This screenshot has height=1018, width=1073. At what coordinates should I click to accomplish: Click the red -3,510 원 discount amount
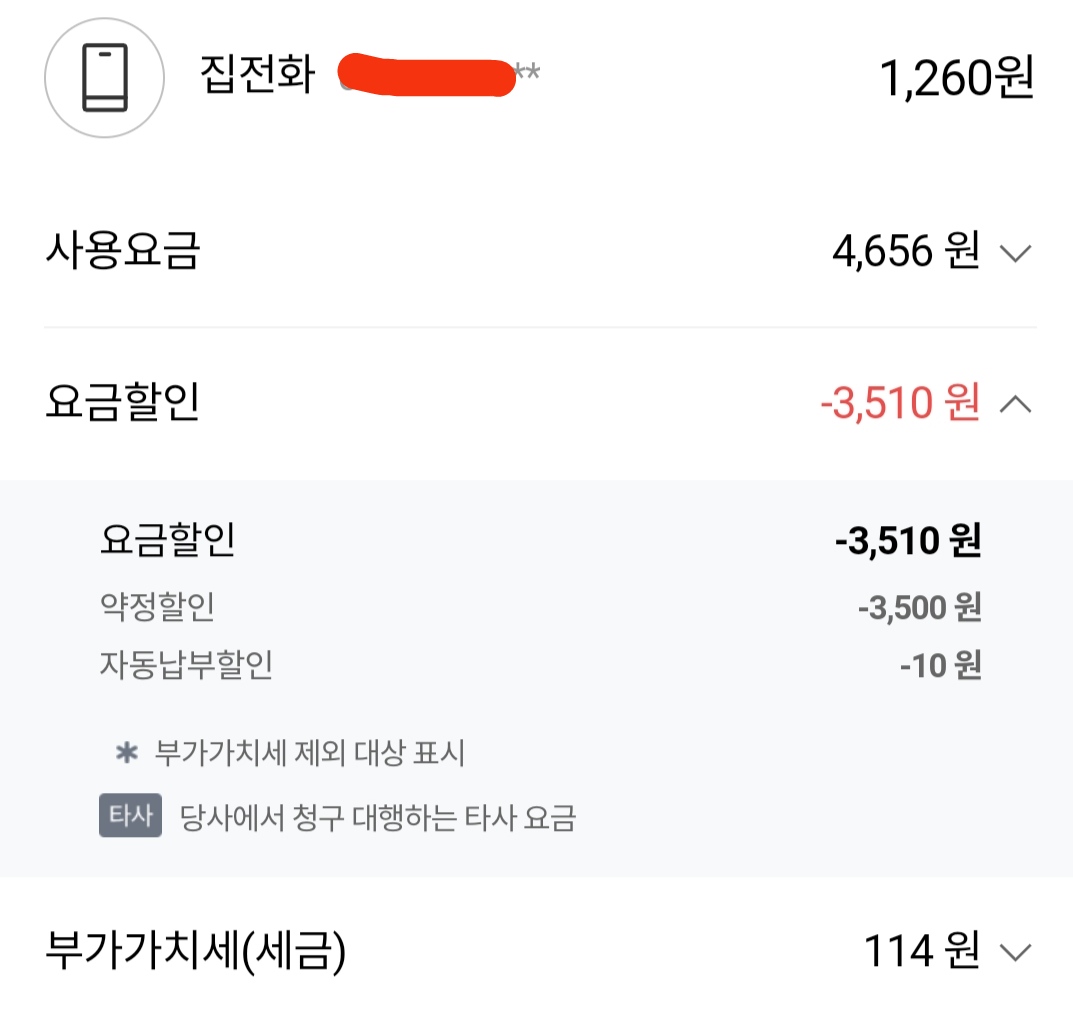pyautogui.click(x=899, y=404)
